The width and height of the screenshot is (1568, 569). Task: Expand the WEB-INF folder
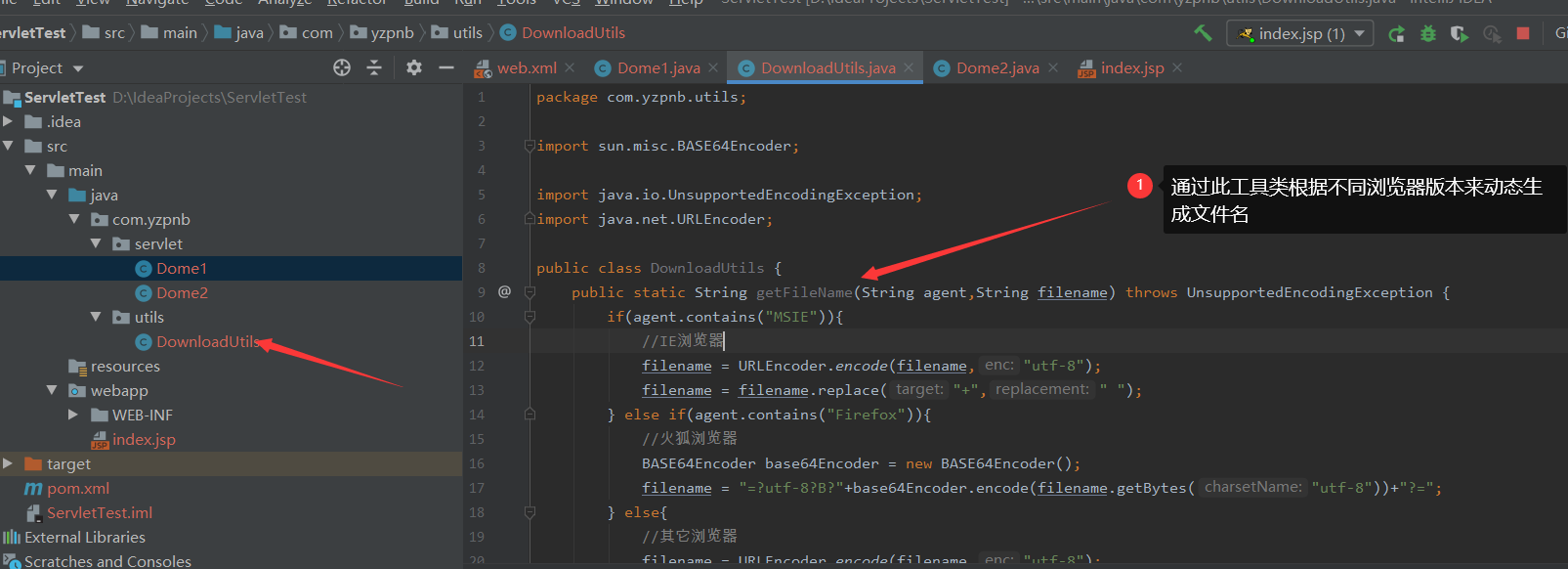coord(74,415)
